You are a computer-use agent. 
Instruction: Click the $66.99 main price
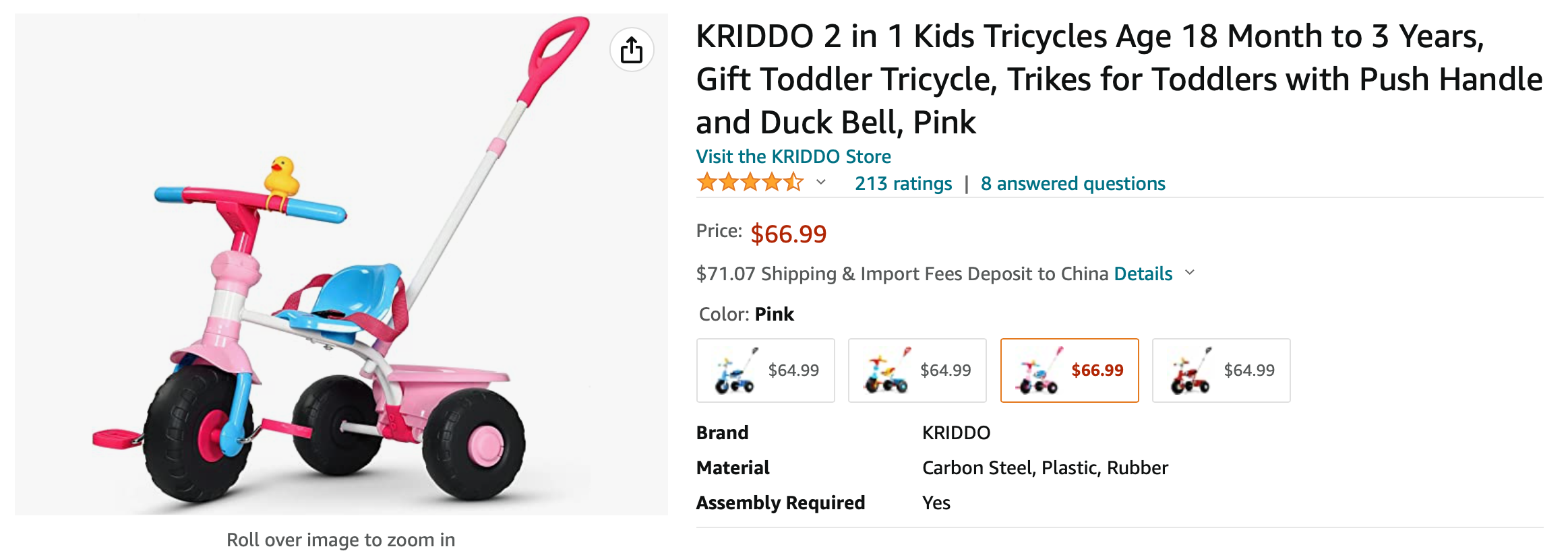click(789, 234)
